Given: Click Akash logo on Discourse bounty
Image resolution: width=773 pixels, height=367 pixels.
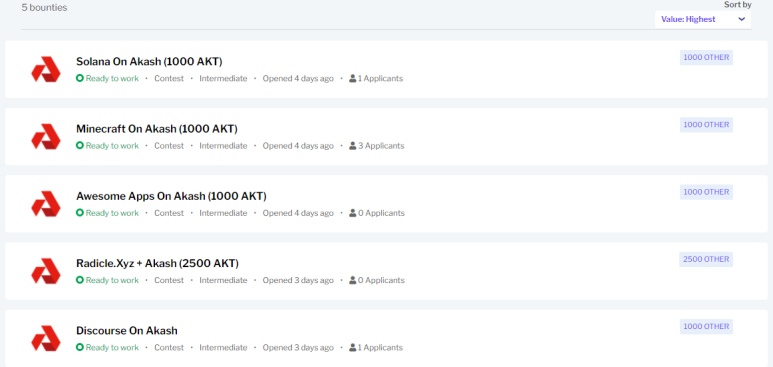Looking at the screenshot, I should [x=46, y=338].
